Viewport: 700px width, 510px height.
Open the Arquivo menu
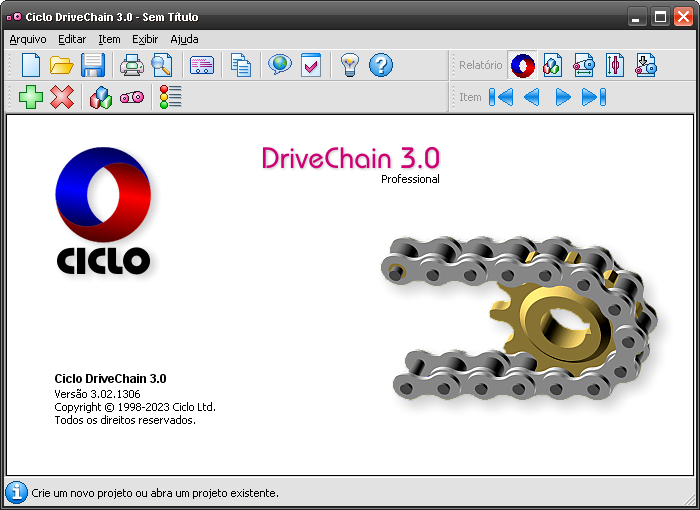coord(28,39)
